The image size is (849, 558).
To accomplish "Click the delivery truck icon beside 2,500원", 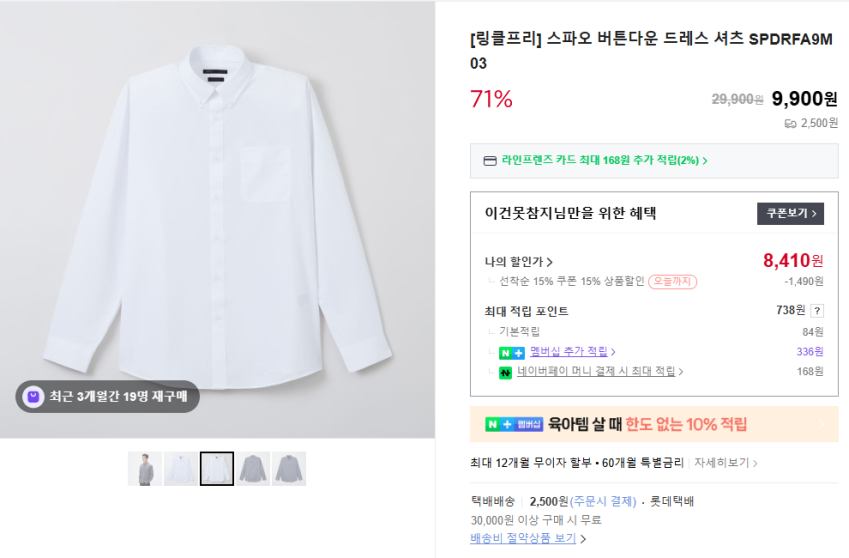I will 790,123.
